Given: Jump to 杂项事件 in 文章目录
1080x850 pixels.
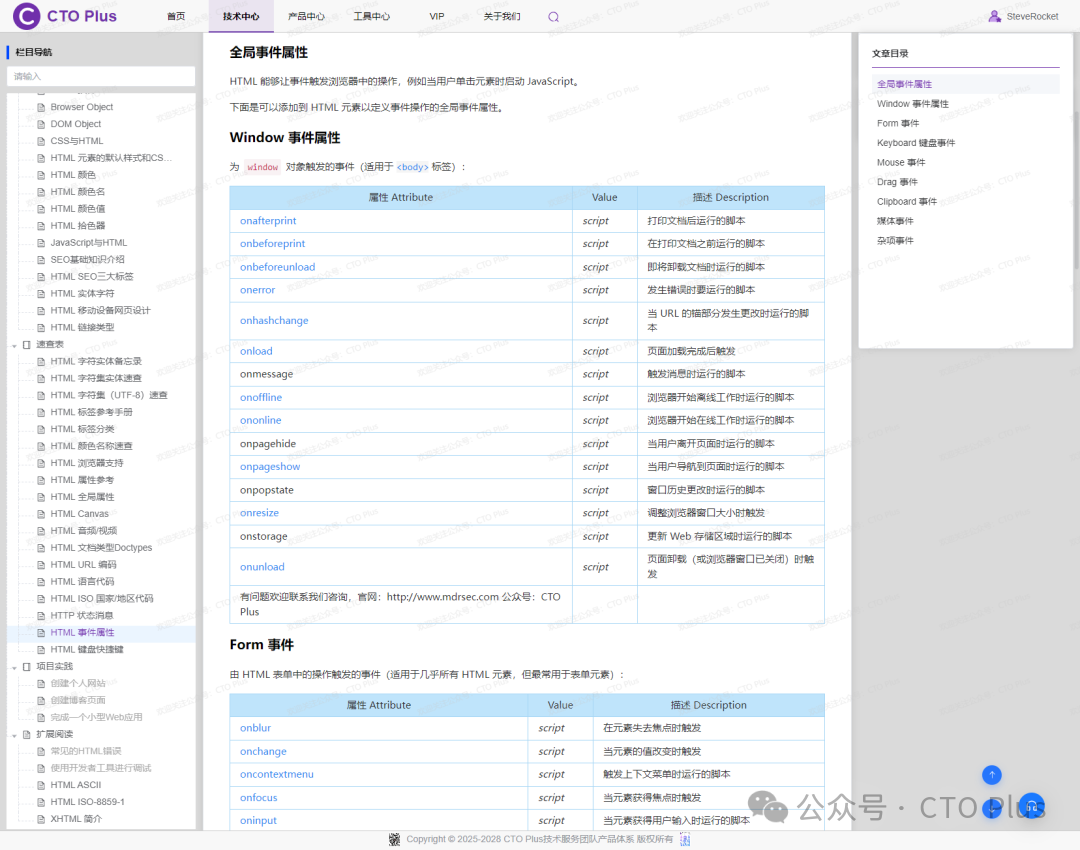Looking at the screenshot, I should coord(895,241).
